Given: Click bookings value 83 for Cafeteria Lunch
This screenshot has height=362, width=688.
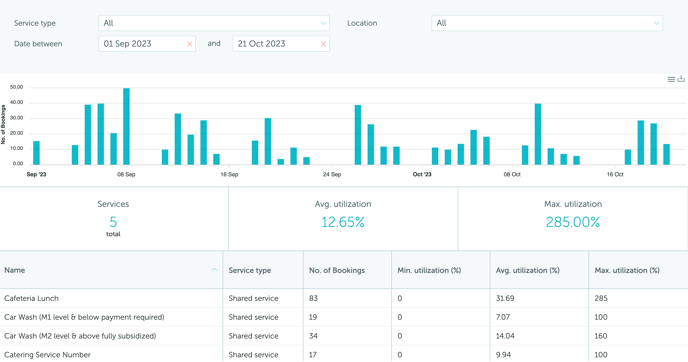Looking at the screenshot, I should coord(313,298).
